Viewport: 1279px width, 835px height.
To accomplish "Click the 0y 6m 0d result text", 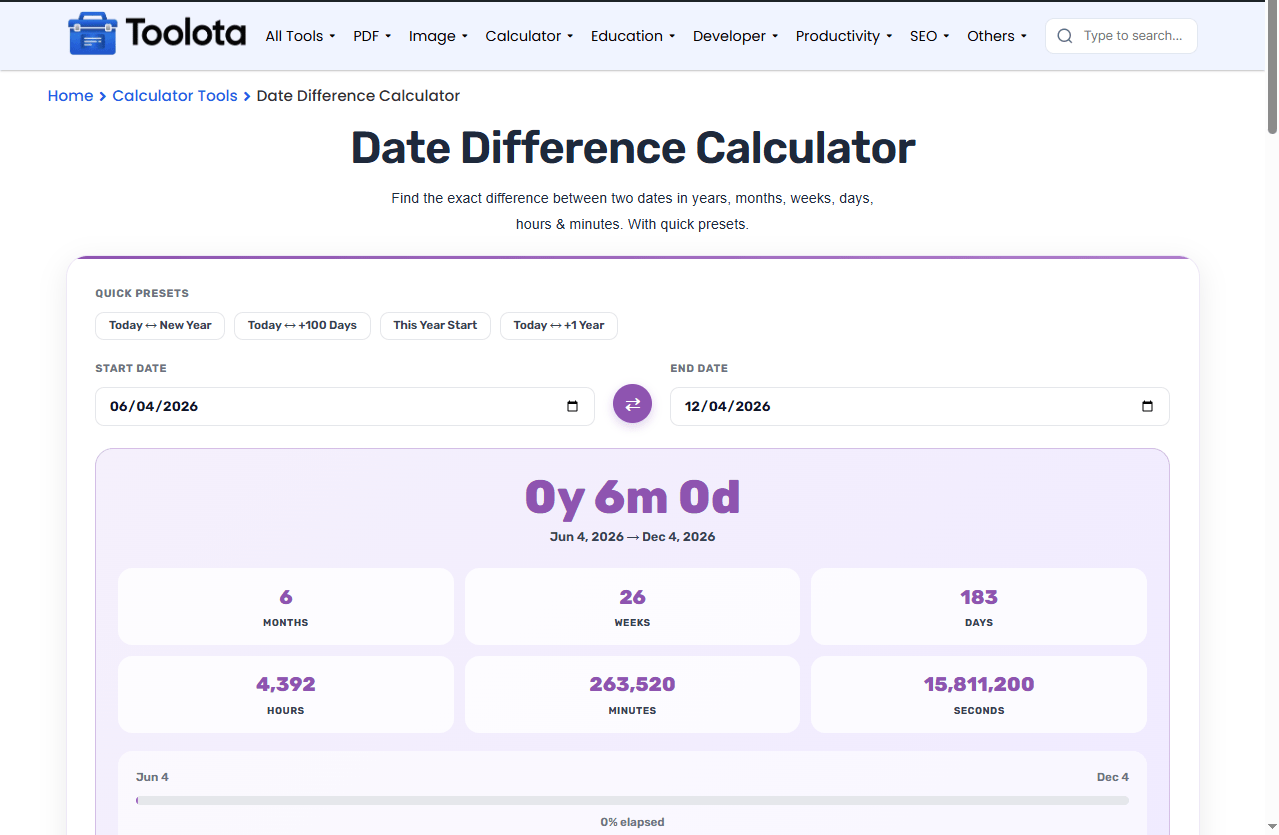I will 632,497.
